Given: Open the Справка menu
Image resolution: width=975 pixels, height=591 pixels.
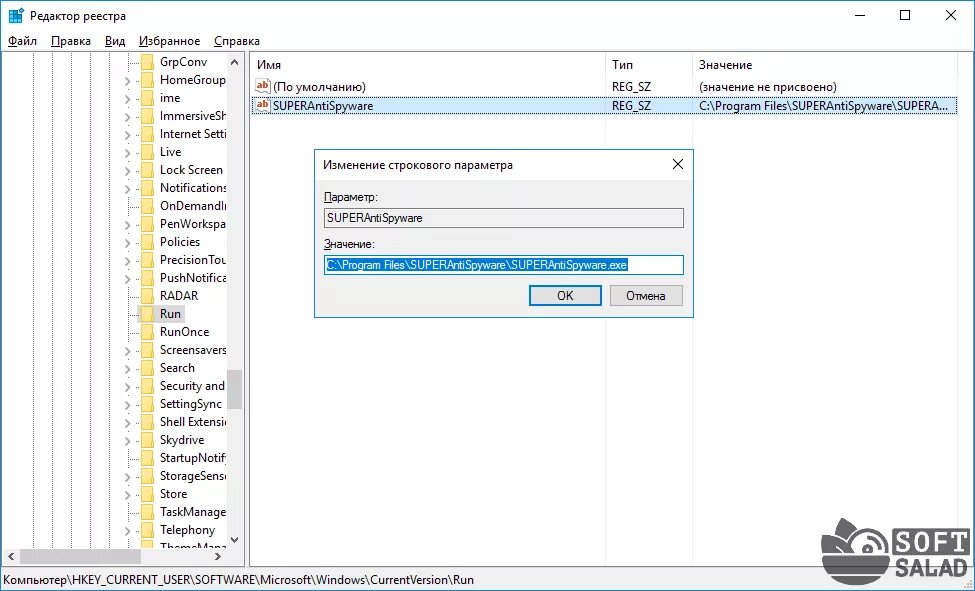Looking at the screenshot, I should (237, 41).
